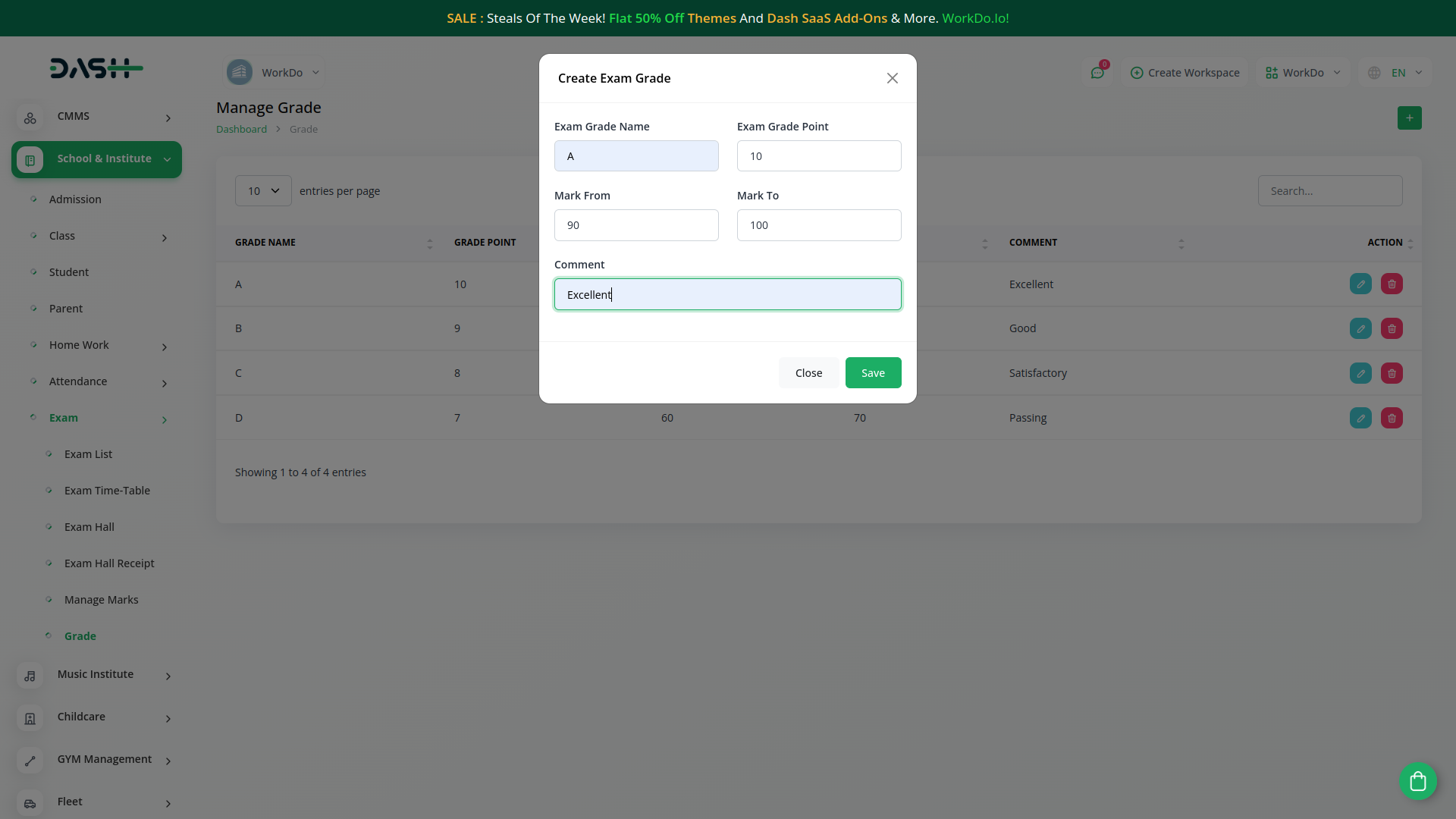This screenshot has width=1456, height=819.
Task: Expand the Music Institute menu
Action: (x=95, y=674)
